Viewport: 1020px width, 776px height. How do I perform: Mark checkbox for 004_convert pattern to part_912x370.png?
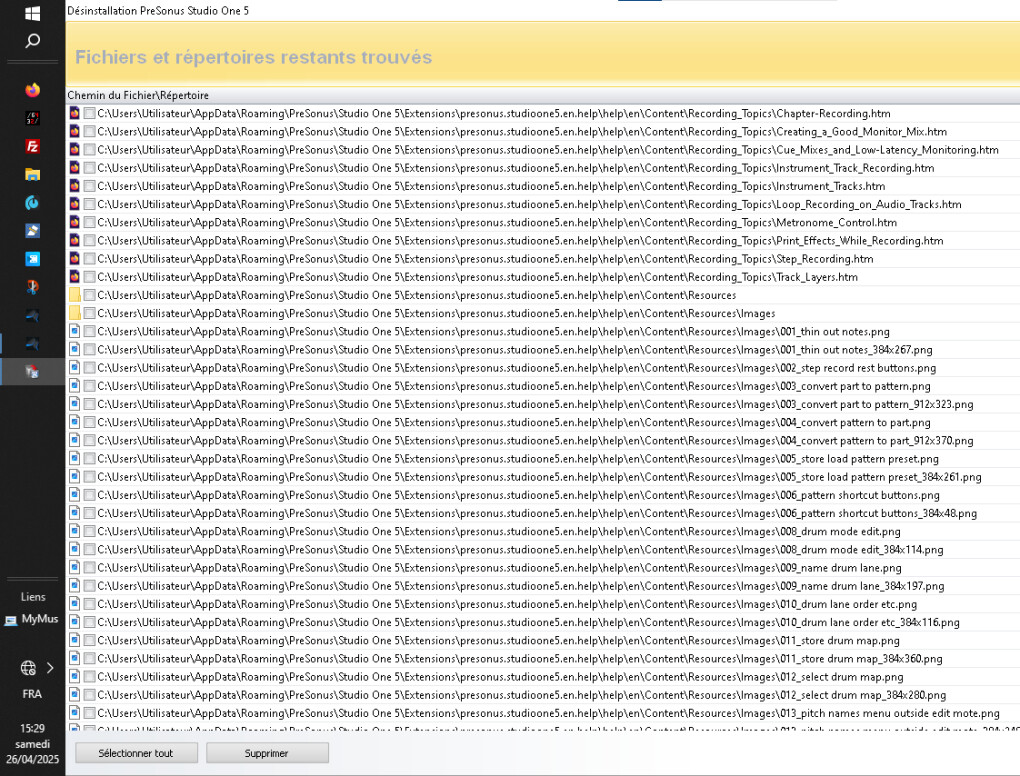tap(90, 440)
